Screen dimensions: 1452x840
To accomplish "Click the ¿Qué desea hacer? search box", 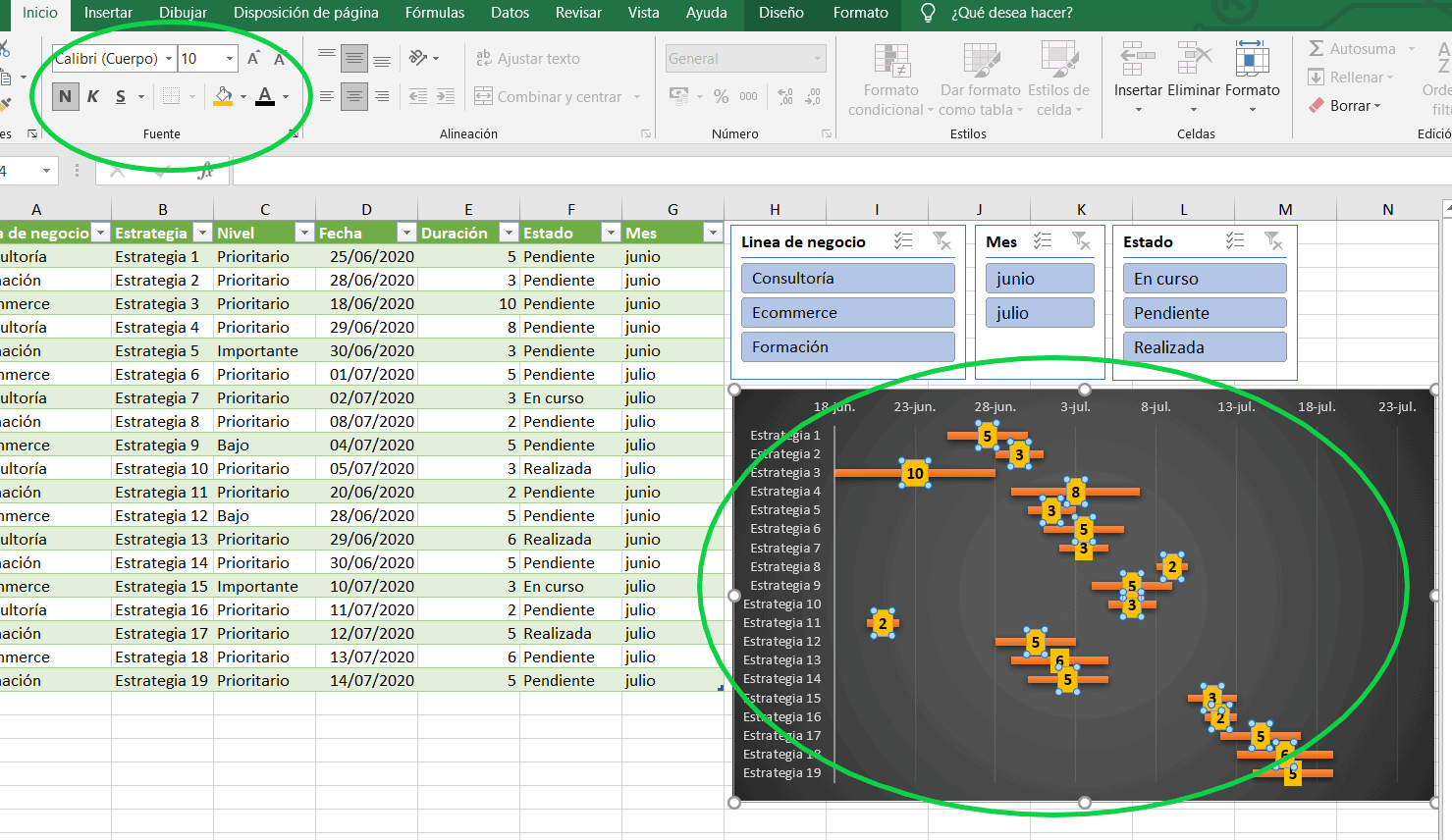I will tap(1011, 13).
